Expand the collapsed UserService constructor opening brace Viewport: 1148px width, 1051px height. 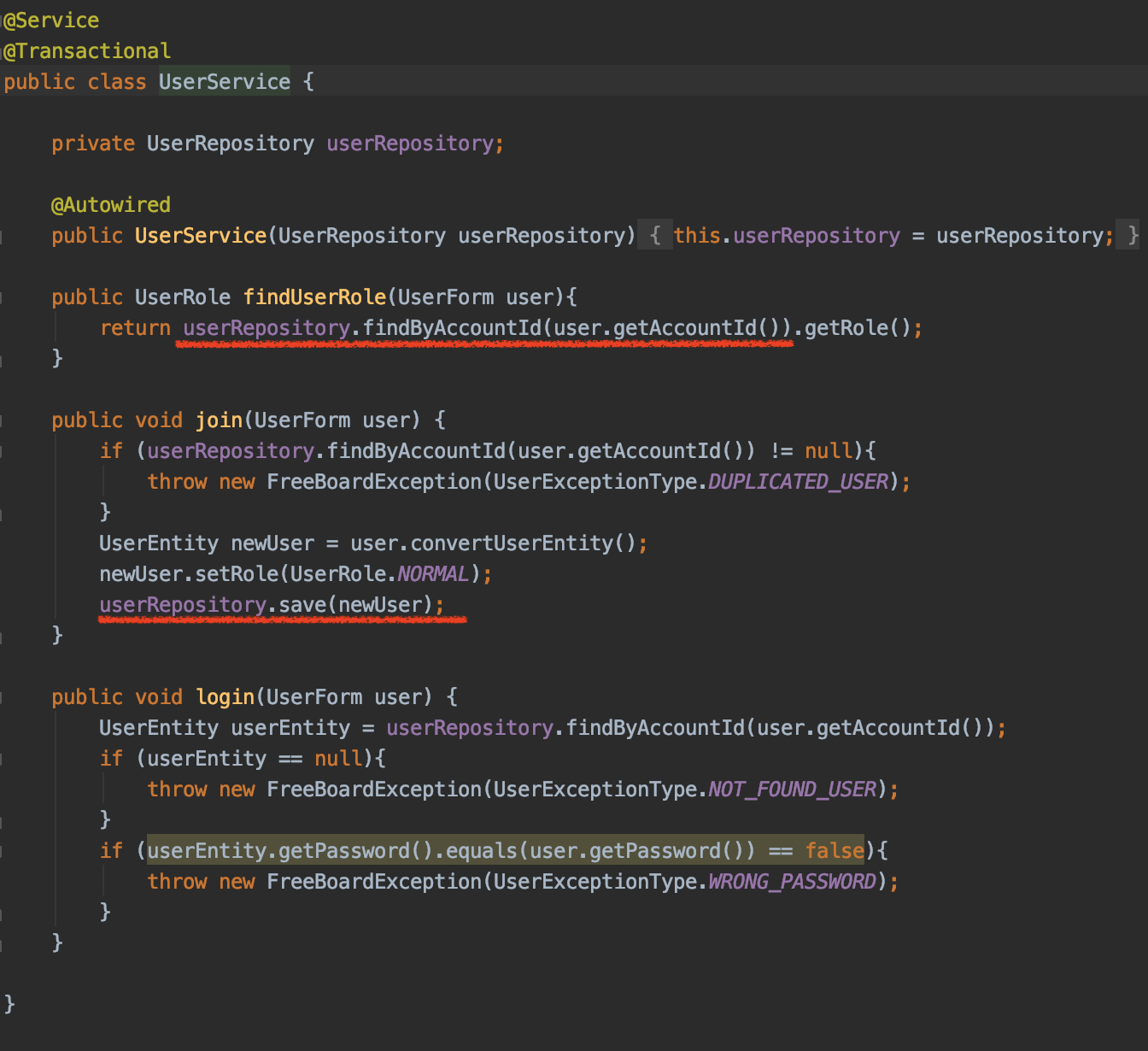pos(655,235)
